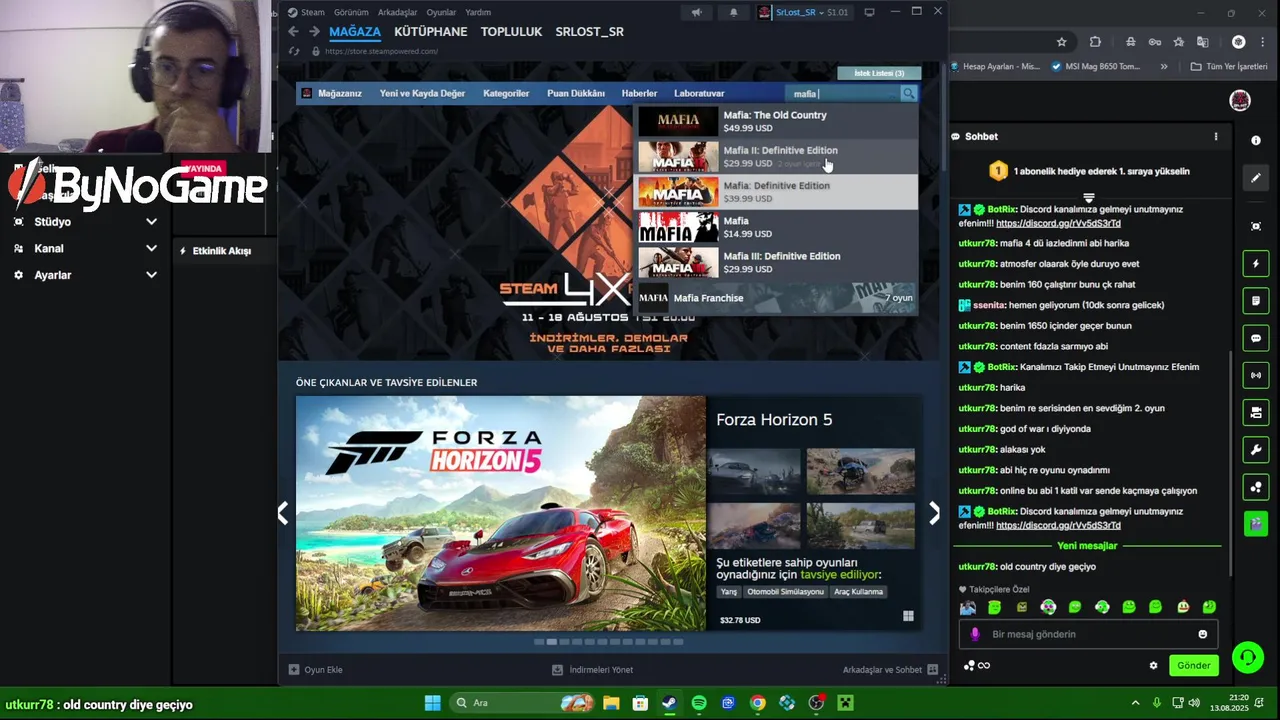The image size is (1280, 720).
Task: Switch to the MAĞAZA tab
Action: (355, 32)
